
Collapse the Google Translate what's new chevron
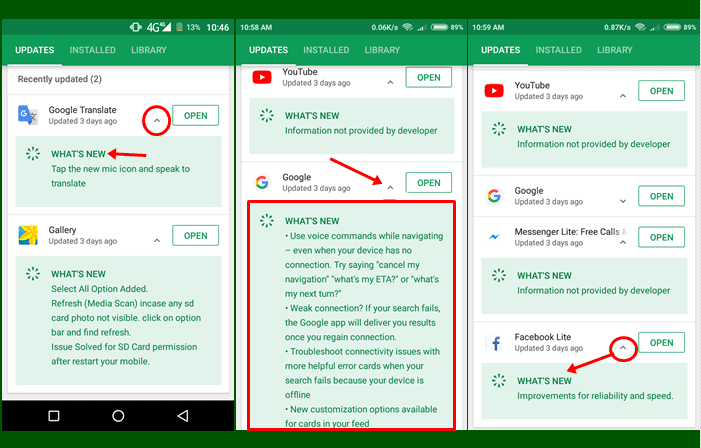[x=155, y=121]
